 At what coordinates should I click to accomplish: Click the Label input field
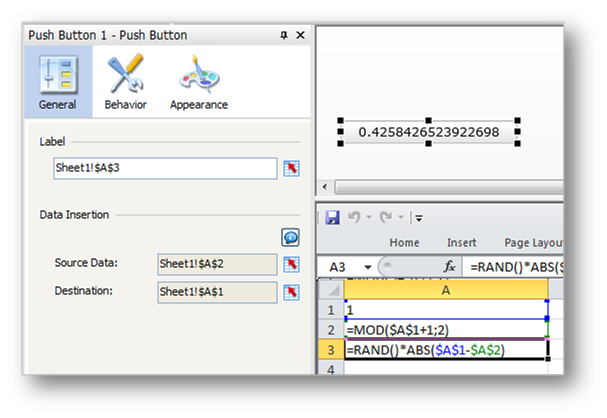tap(165, 168)
